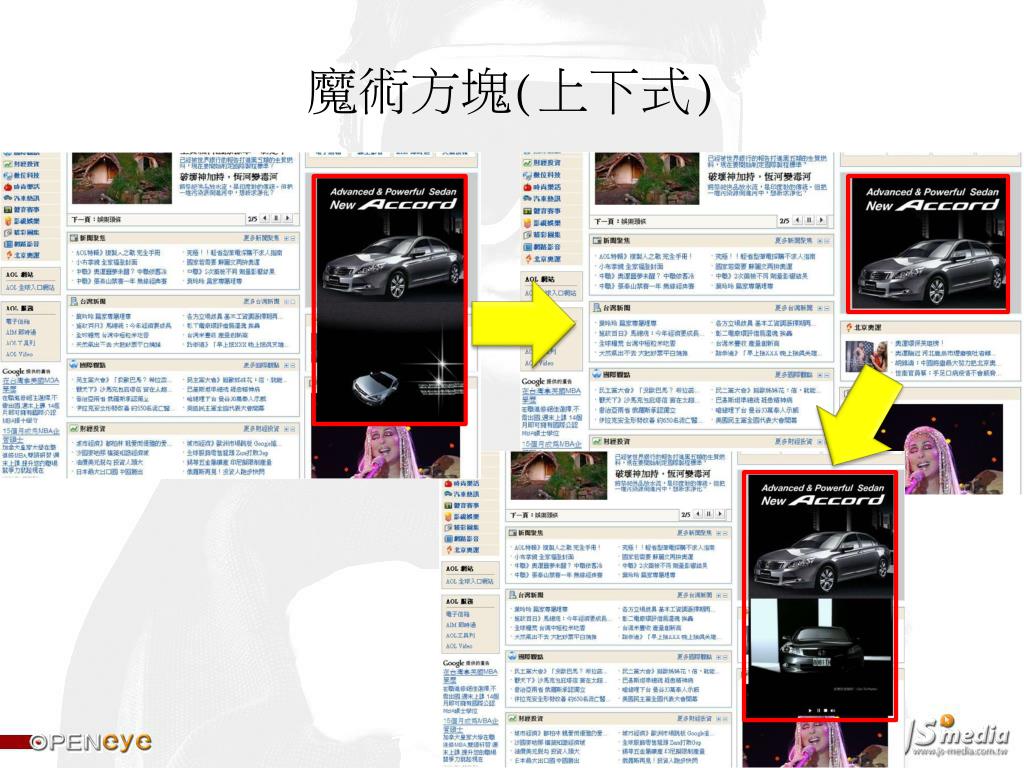The height and width of the screenshot is (768, 1024).
Task: Open headline 破壞神加持 恆河變毒河 in left screenshot
Action: pos(229,177)
